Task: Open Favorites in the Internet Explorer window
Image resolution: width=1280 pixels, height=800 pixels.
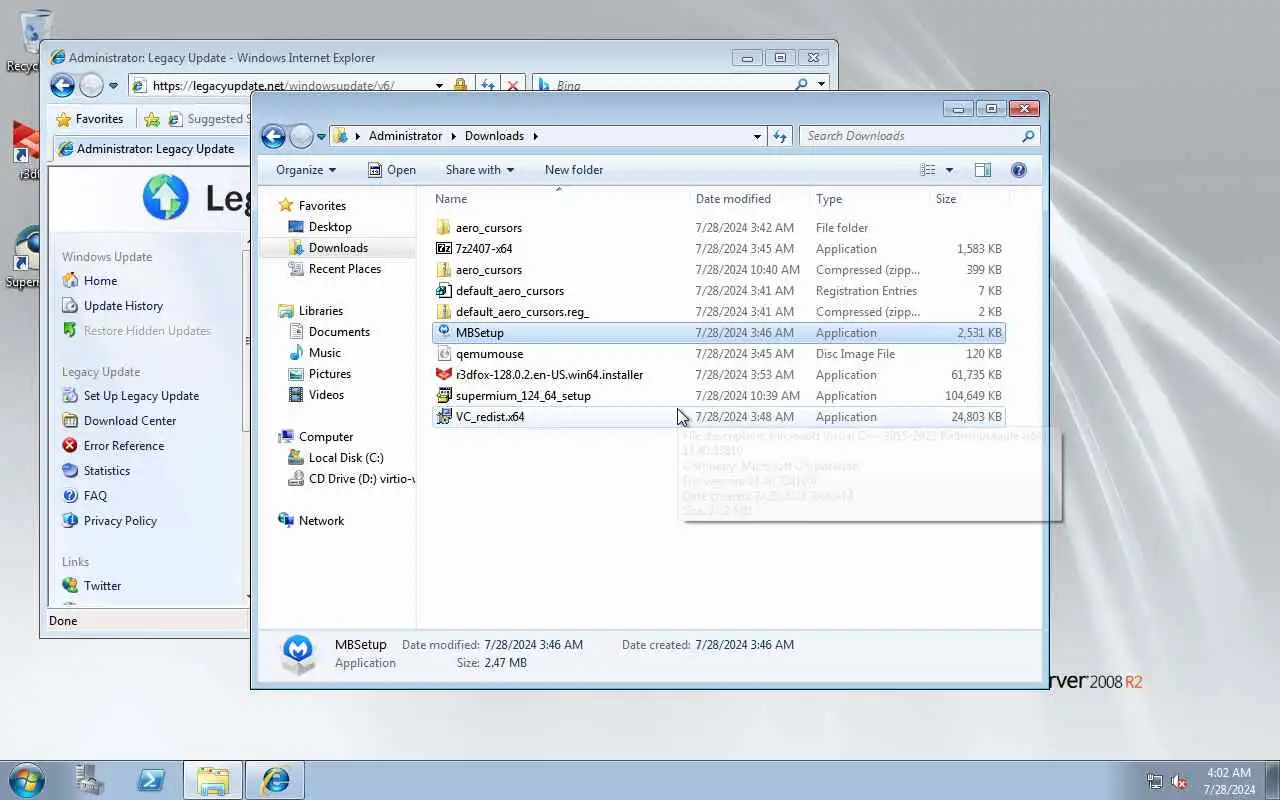Action: click(90, 119)
